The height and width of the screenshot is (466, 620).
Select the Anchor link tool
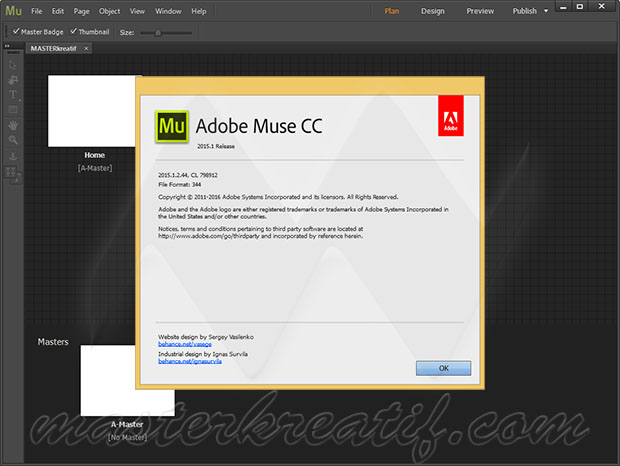pyautogui.click(x=13, y=156)
